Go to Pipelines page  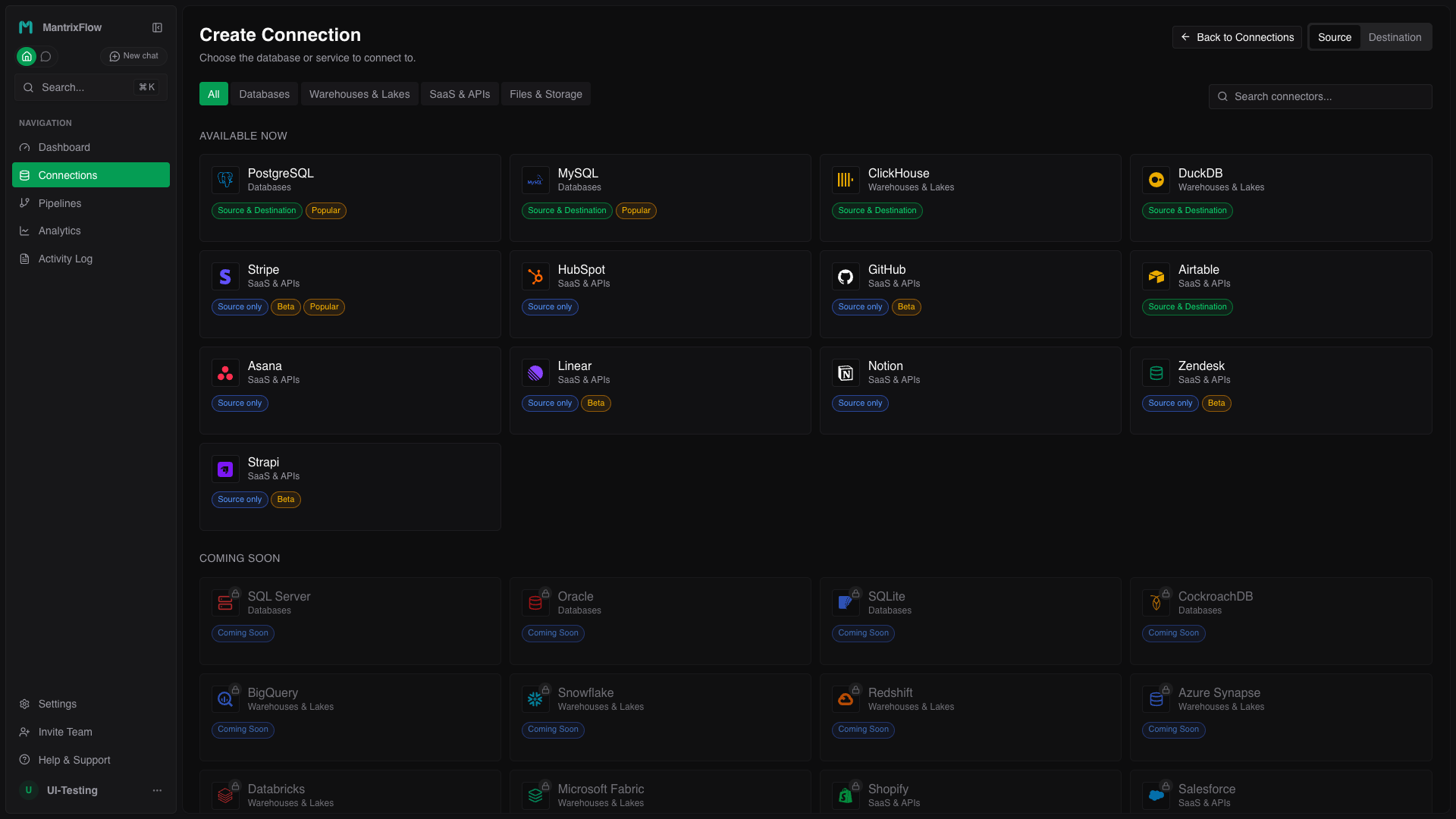coord(91,203)
